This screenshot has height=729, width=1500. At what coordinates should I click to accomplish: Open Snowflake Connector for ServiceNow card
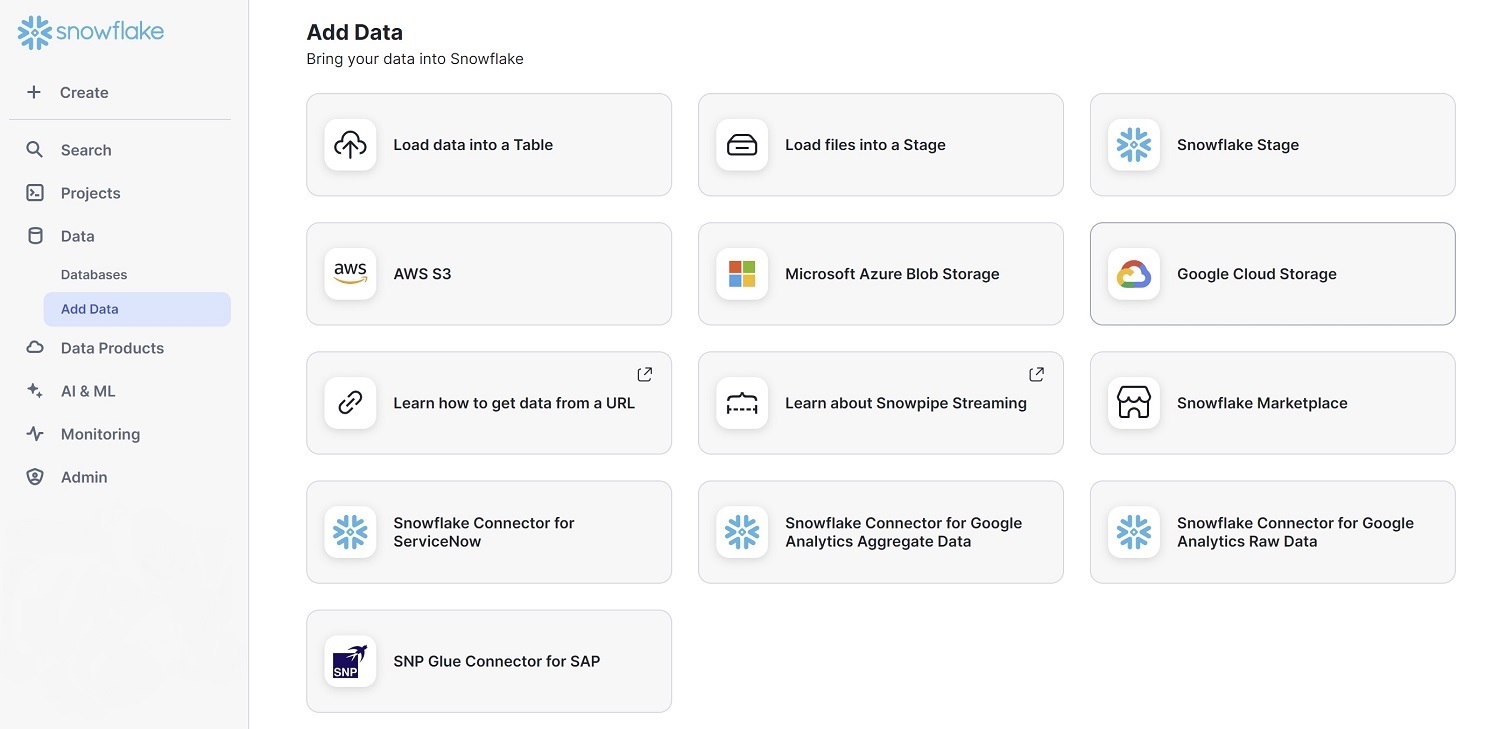488,532
